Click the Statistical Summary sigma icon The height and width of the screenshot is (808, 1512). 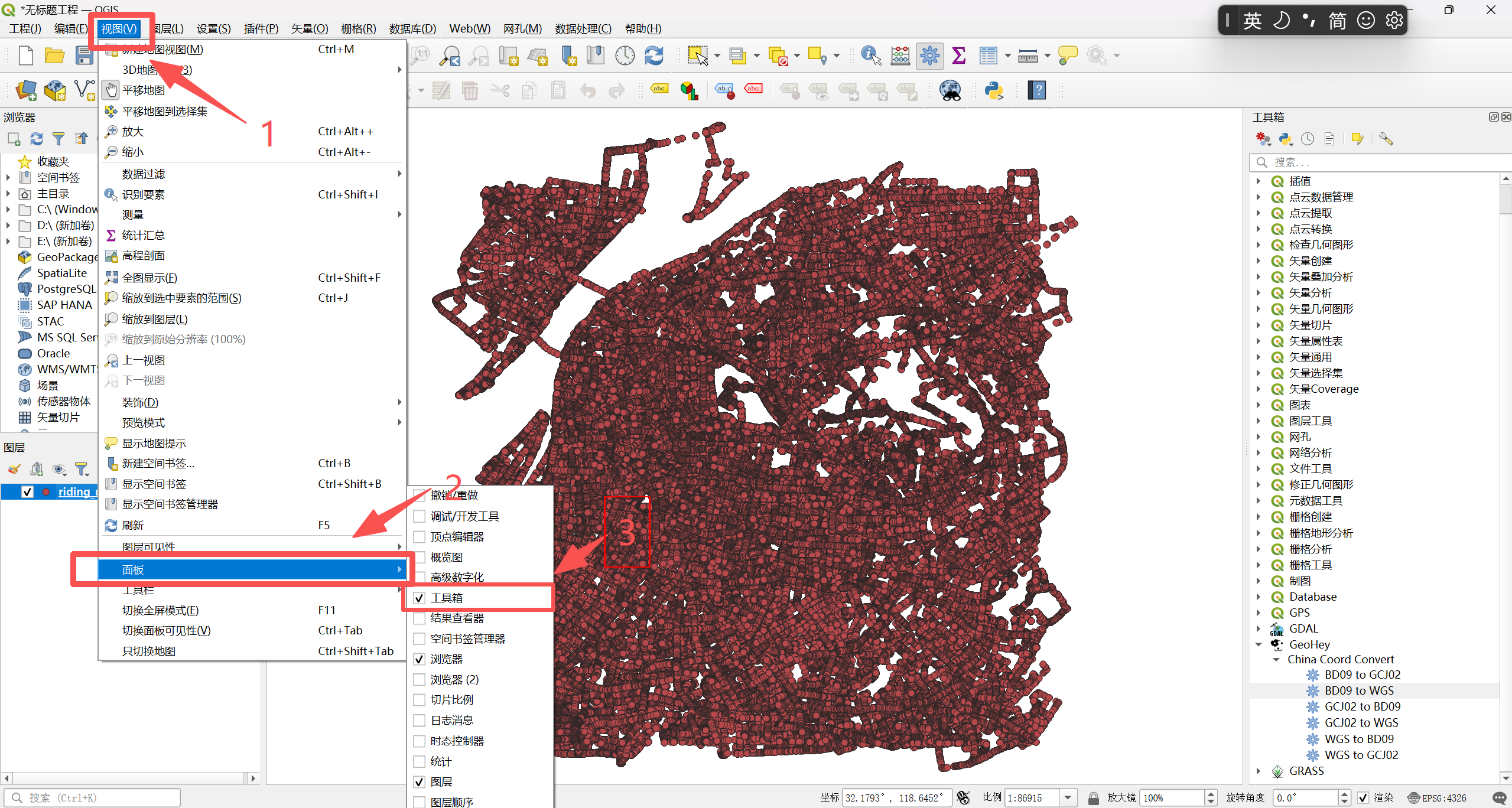point(958,56)
